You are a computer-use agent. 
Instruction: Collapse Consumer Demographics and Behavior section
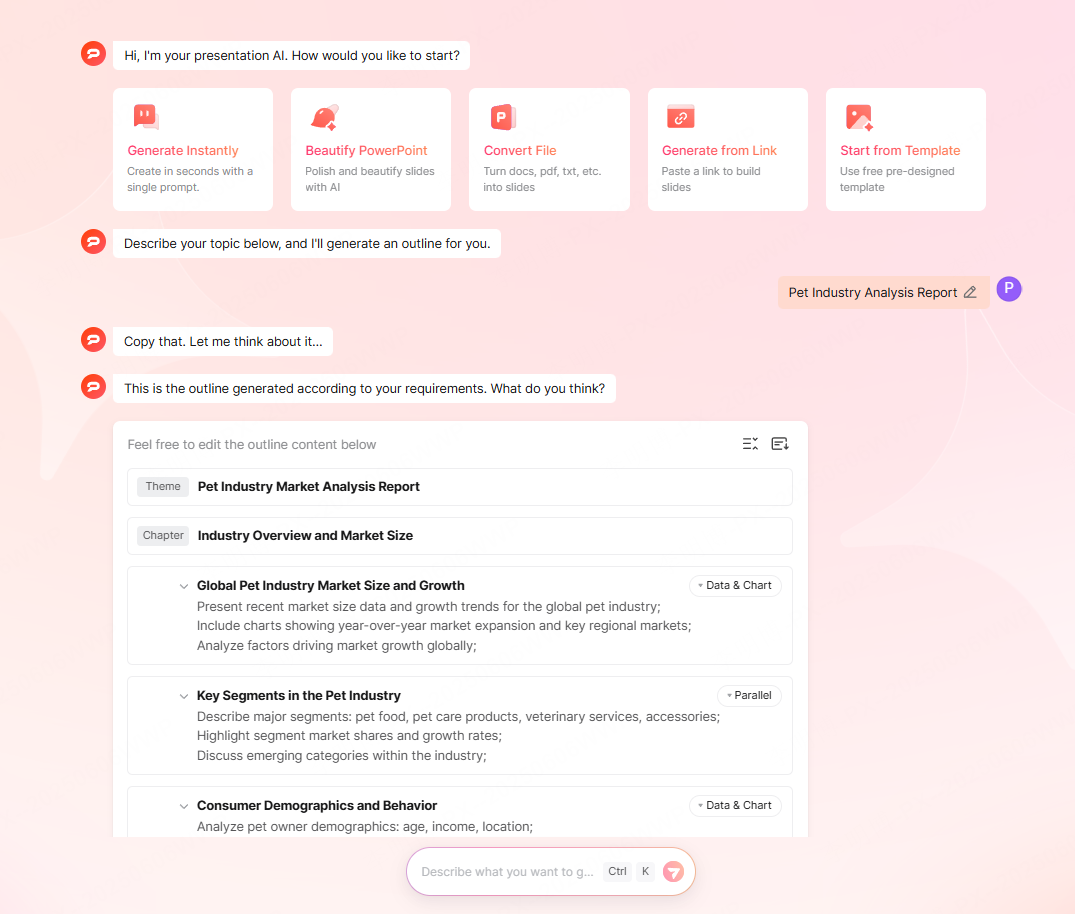click(x=184, y=806)
